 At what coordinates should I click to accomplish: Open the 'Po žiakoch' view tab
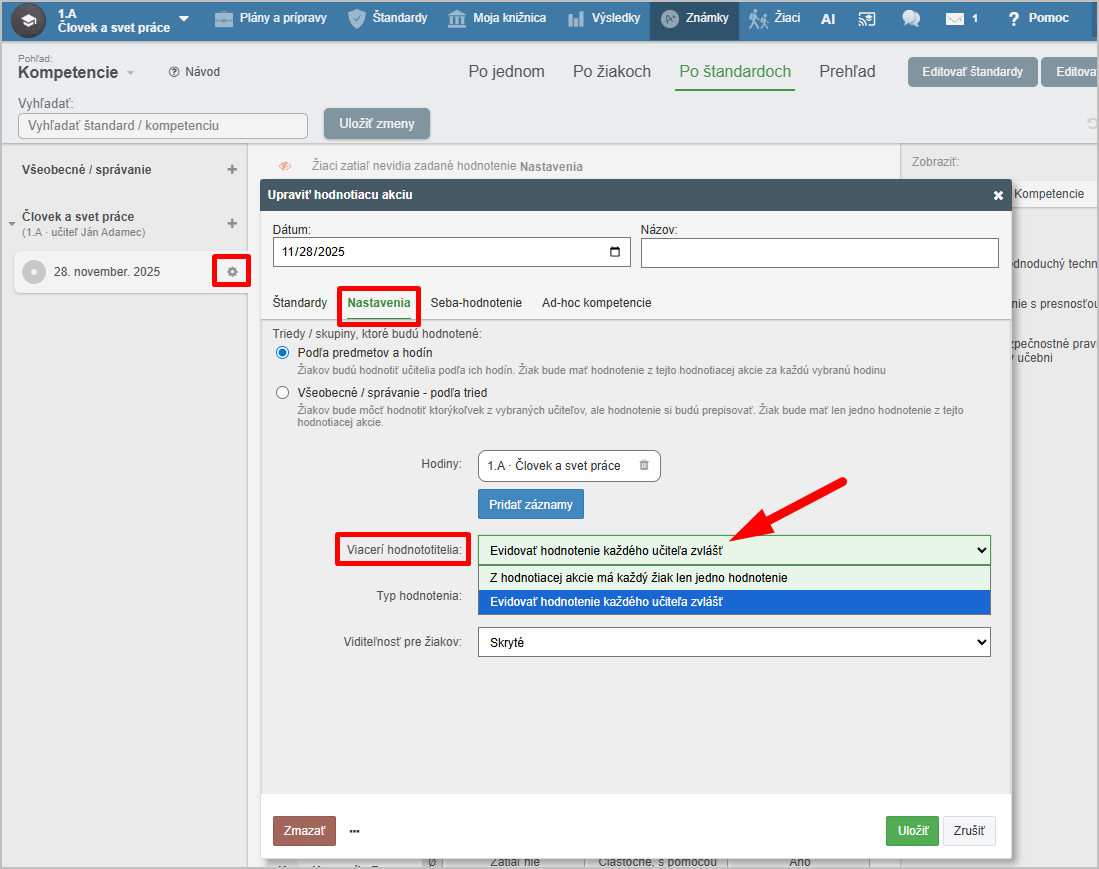pos(611,71)
